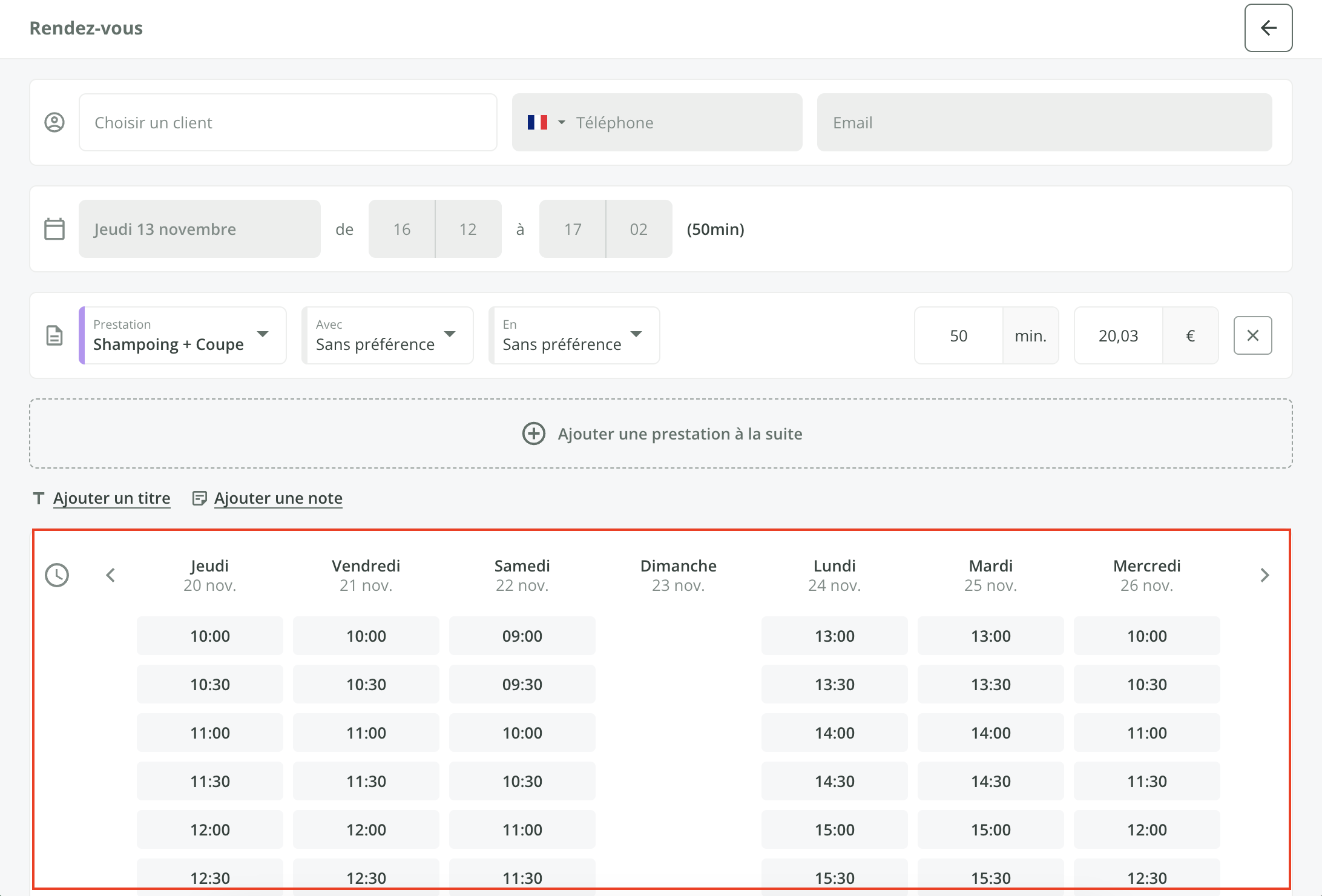Click Ajouter un titre link

tap(111, 498)
